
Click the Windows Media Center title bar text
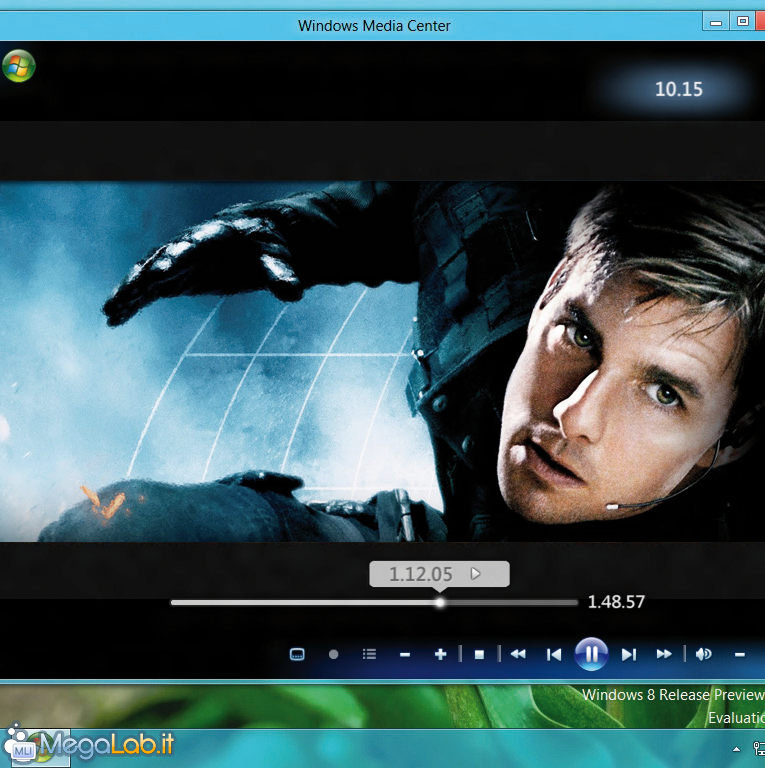(374, 25)
